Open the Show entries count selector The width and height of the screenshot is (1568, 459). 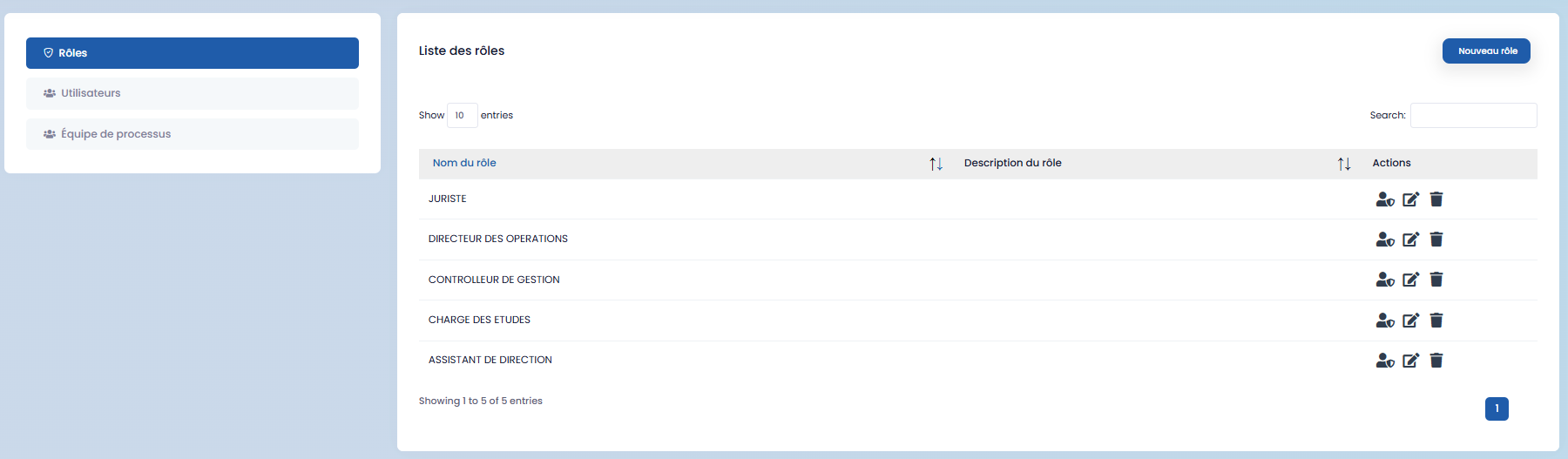[x=462, y=115]
